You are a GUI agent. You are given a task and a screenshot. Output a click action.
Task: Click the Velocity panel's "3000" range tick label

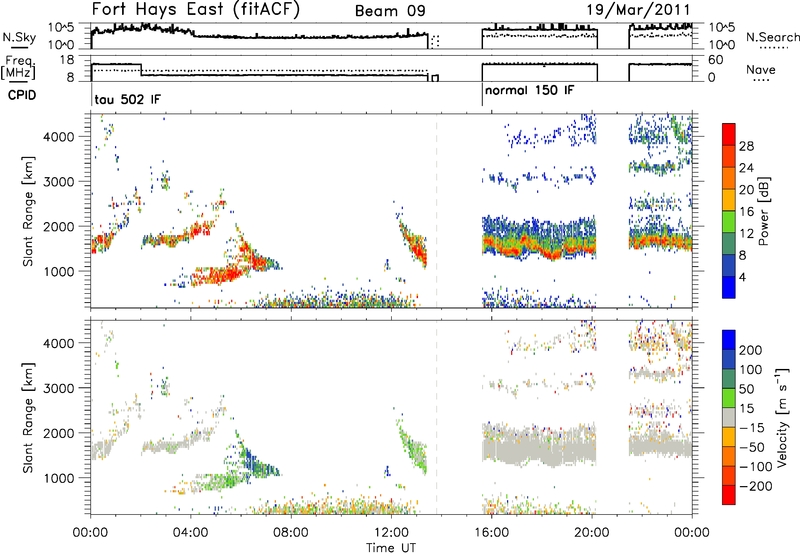pyautogui.click(x=58, y=388)
